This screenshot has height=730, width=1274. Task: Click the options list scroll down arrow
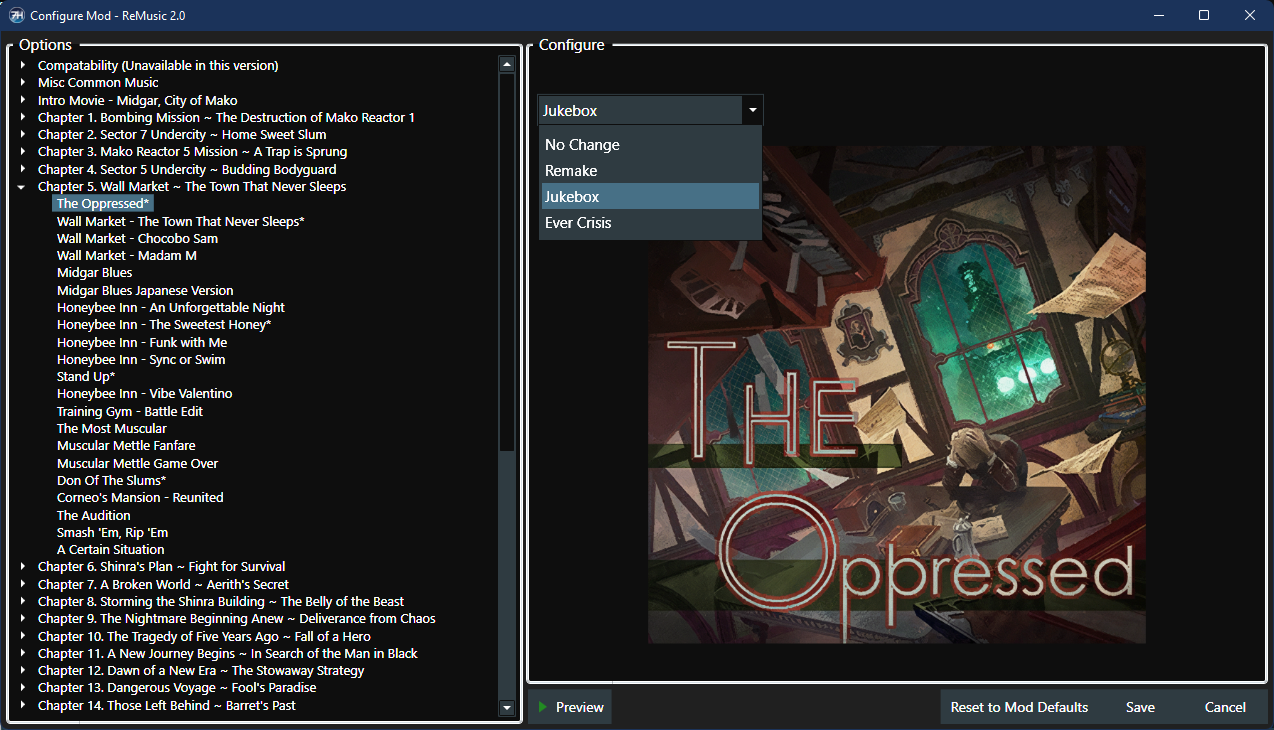click(x=507, y=708)
